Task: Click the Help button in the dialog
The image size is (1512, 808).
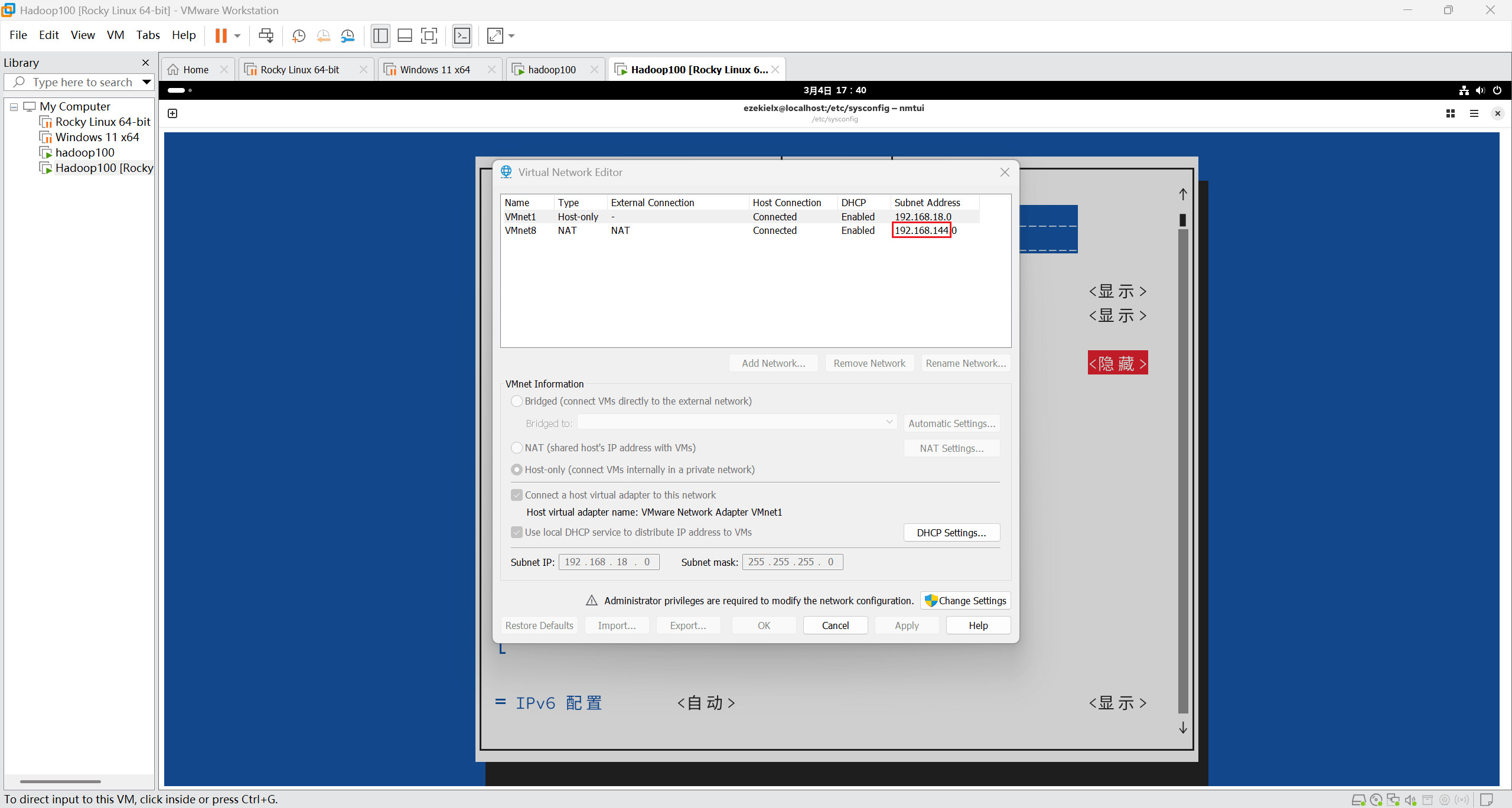Action: click(978, 625)
